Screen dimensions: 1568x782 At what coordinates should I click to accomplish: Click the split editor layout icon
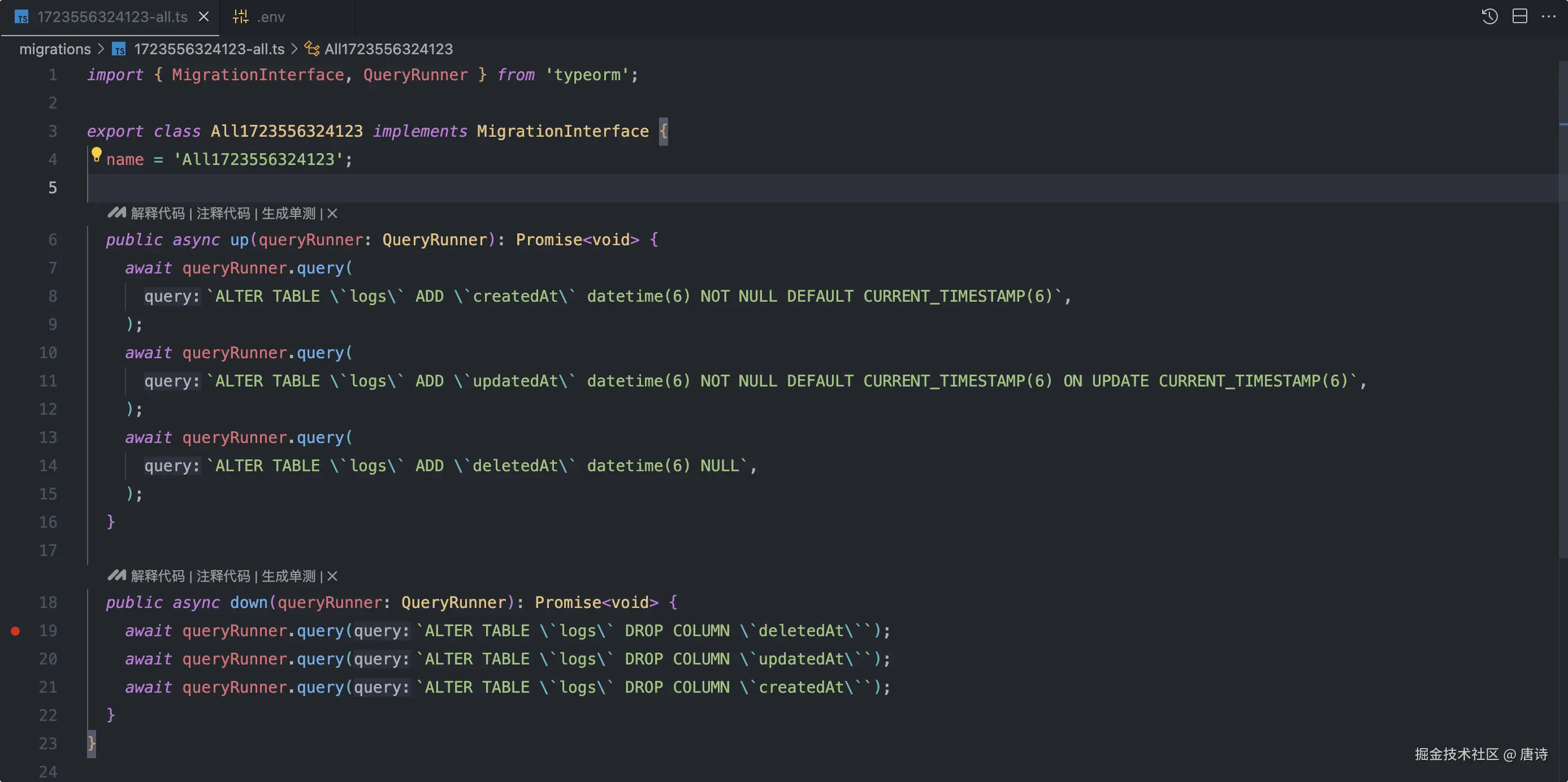tap(1520, 16)
